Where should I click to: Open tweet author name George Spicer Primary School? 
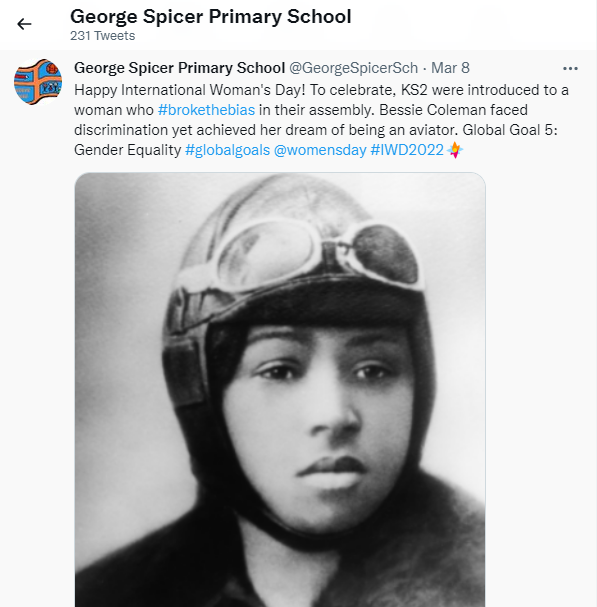point(179,68)
